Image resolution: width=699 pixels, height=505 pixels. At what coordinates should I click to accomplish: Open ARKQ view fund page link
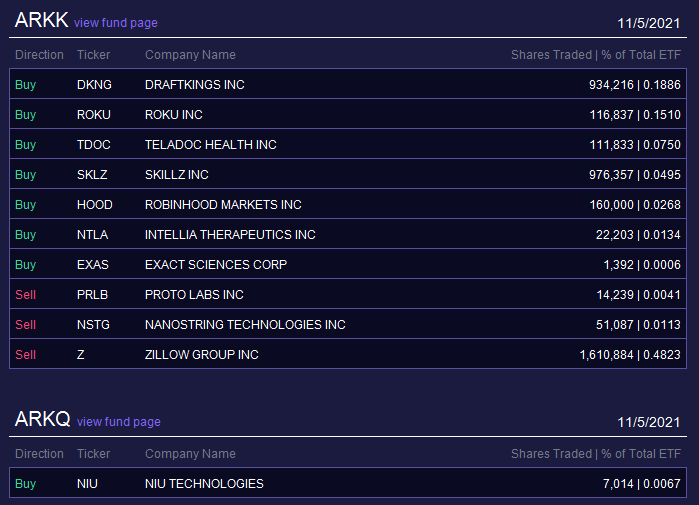[119, 422]
